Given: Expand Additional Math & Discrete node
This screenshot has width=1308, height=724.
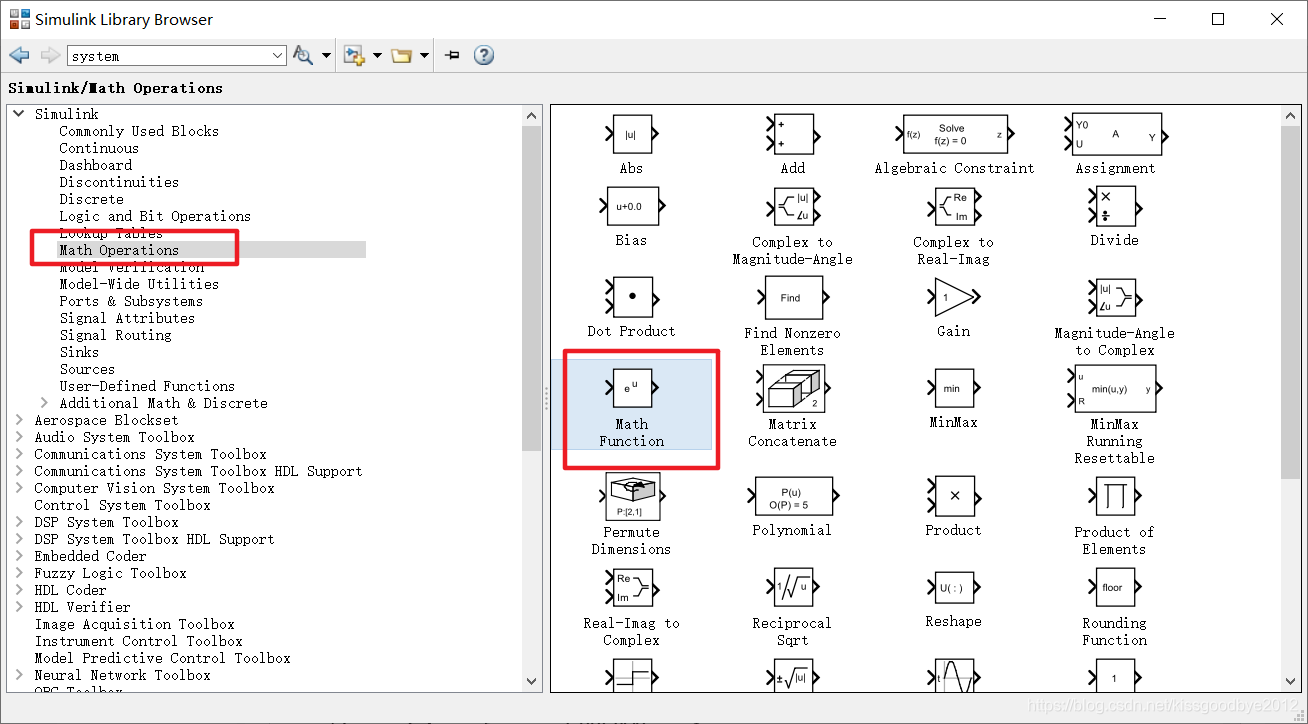Looking at the screenshot, I should [44, 403].
